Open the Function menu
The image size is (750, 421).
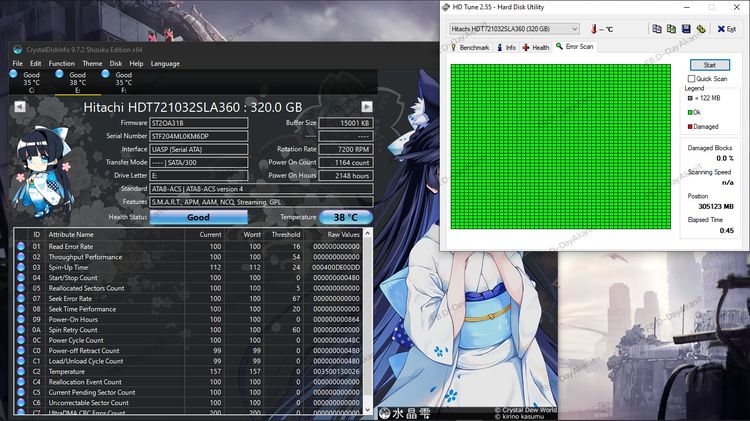pyautogui.click(x=62, y=63)
